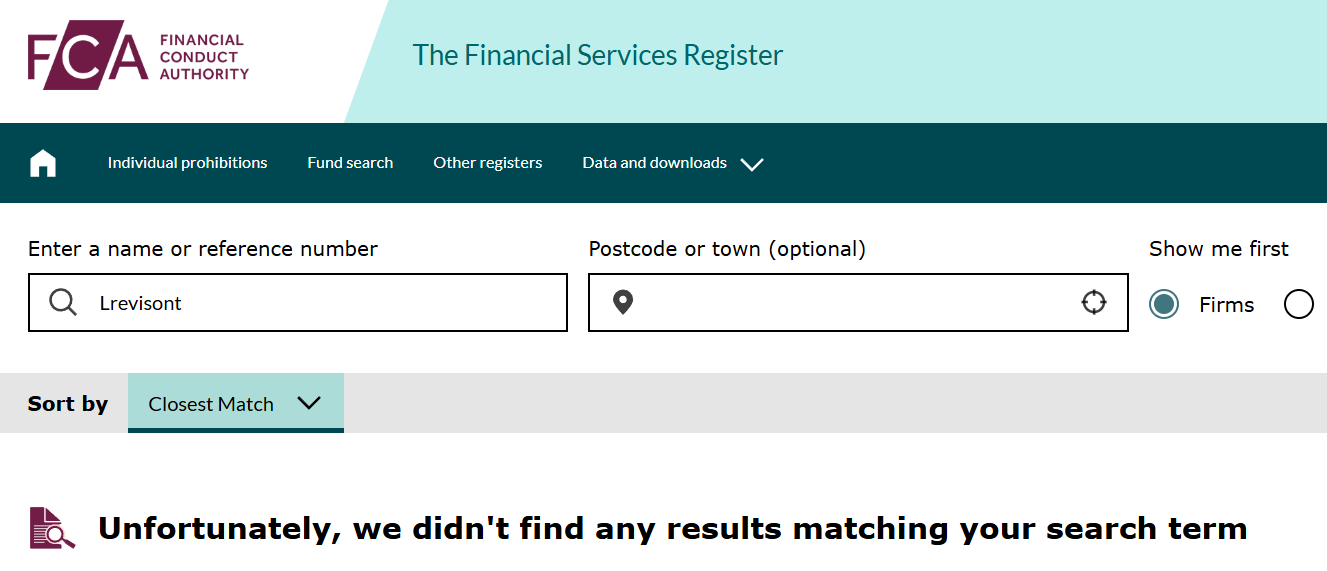The height and width of the screenshot is (571, 1327).
Task: Click the map pin icon in the postcode field
Action: point(623,302)
